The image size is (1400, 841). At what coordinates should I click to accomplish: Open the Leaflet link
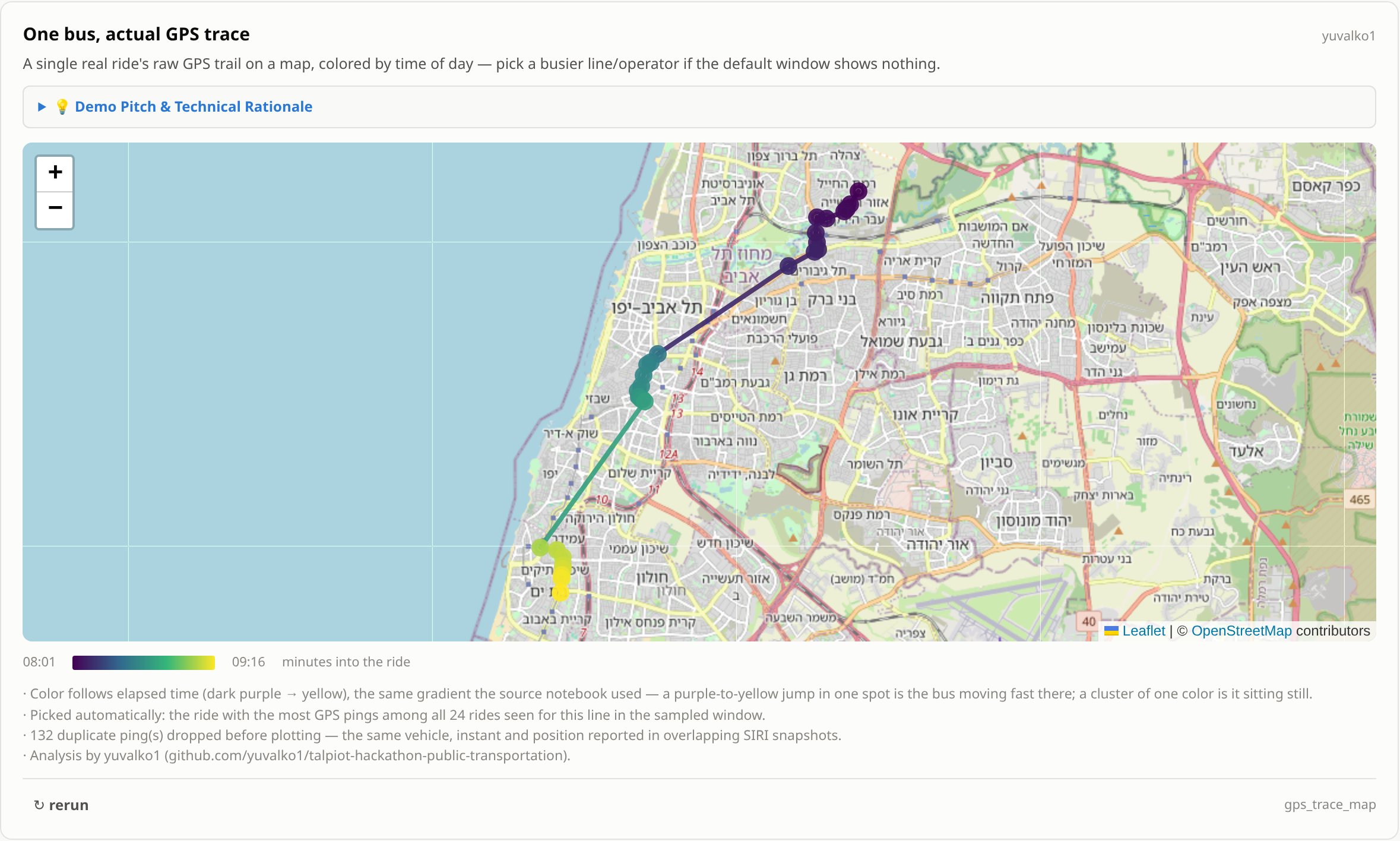point(1144,631)
